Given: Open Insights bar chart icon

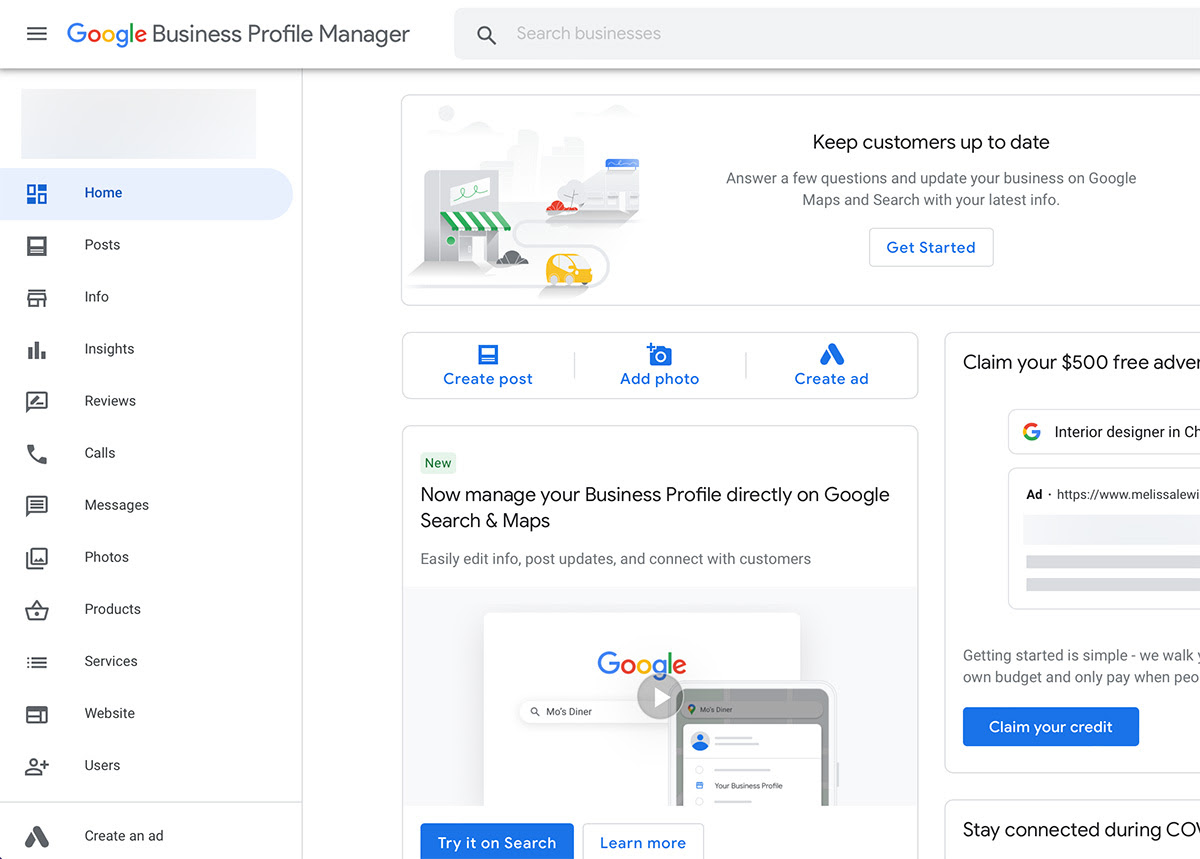Looking at the screenshot, I should (37, 349).
